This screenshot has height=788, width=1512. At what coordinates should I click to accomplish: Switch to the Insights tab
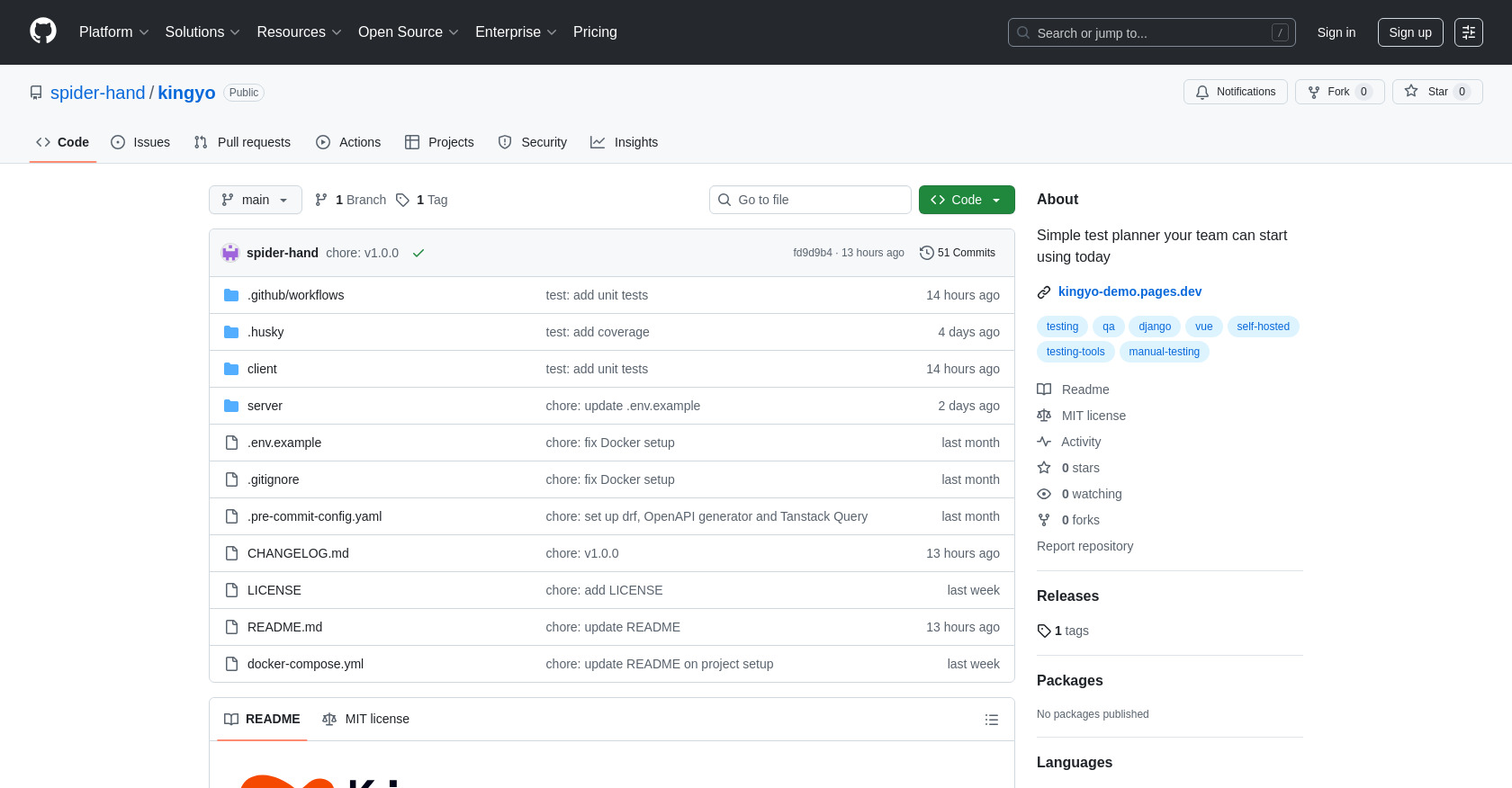point(625,142)
